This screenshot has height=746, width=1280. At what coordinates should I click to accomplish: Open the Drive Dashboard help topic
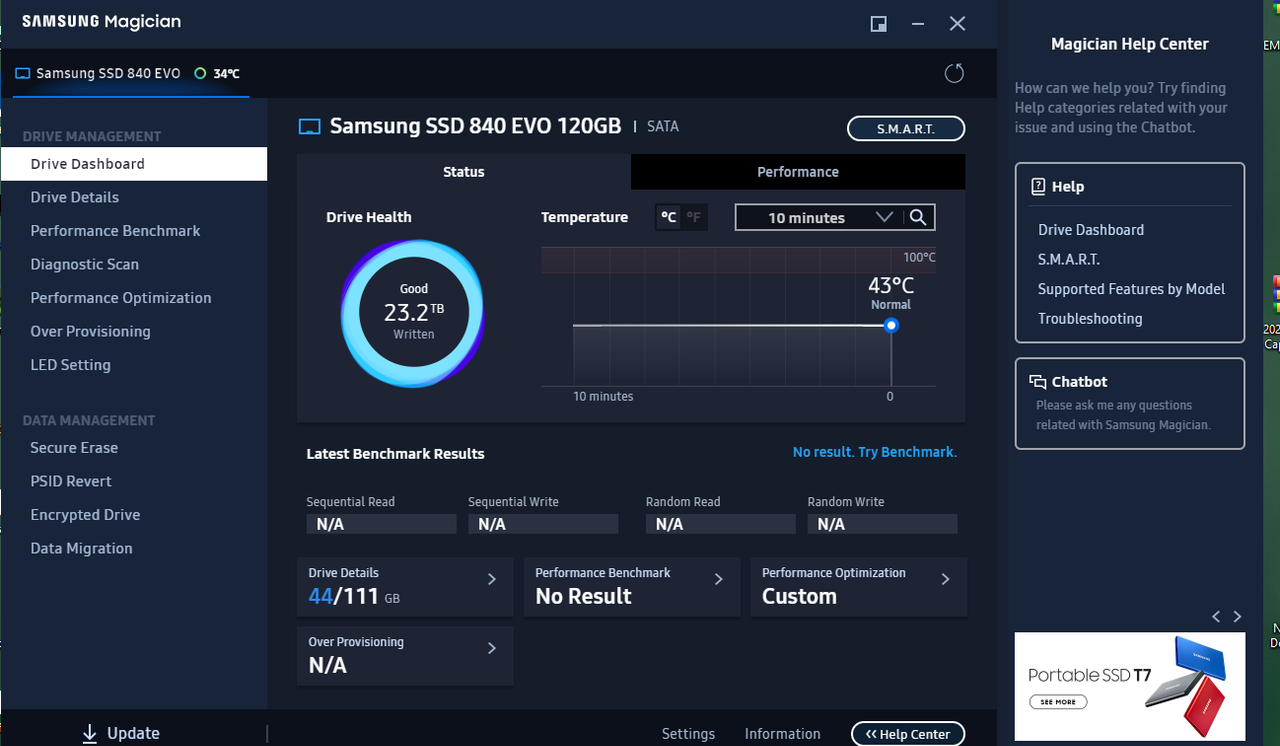click(x=1091, y=230)
